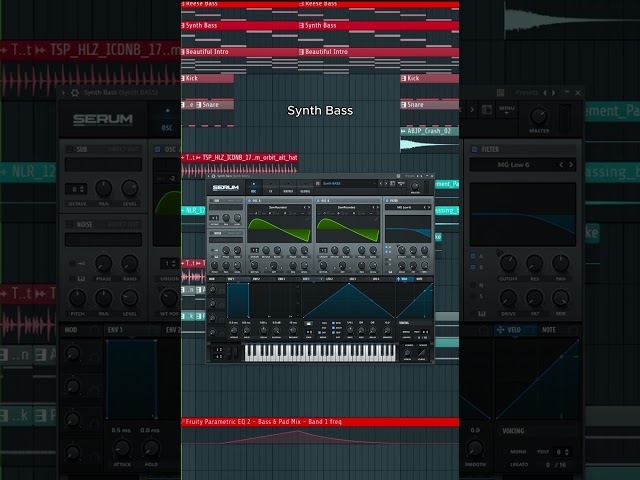Viewport: 640px width, 480px height.
Task: Toggle the NOISE oscillator on
Action: pos(211,233)
